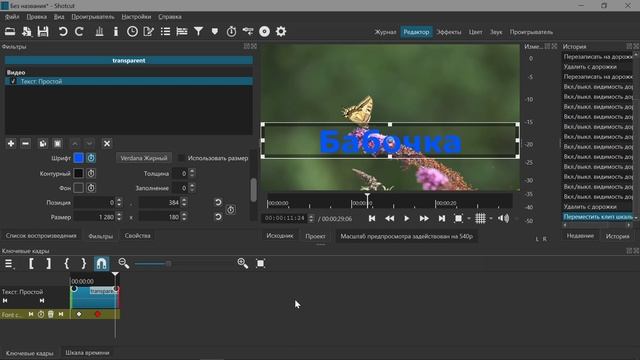640x360 pixels.
Task: Set filter start with left bracket icon
Action: point(31,263)
